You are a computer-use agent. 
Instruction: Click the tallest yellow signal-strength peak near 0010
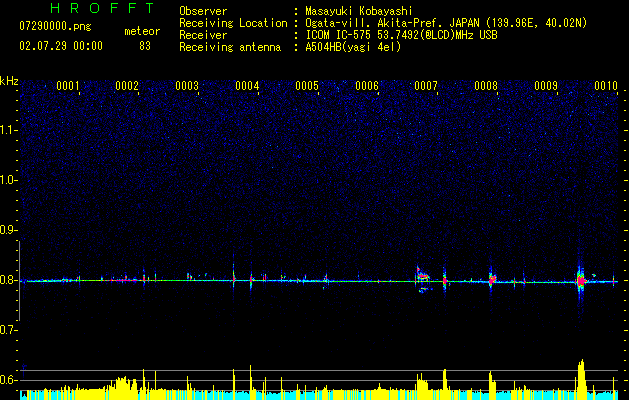coord(581,379)
